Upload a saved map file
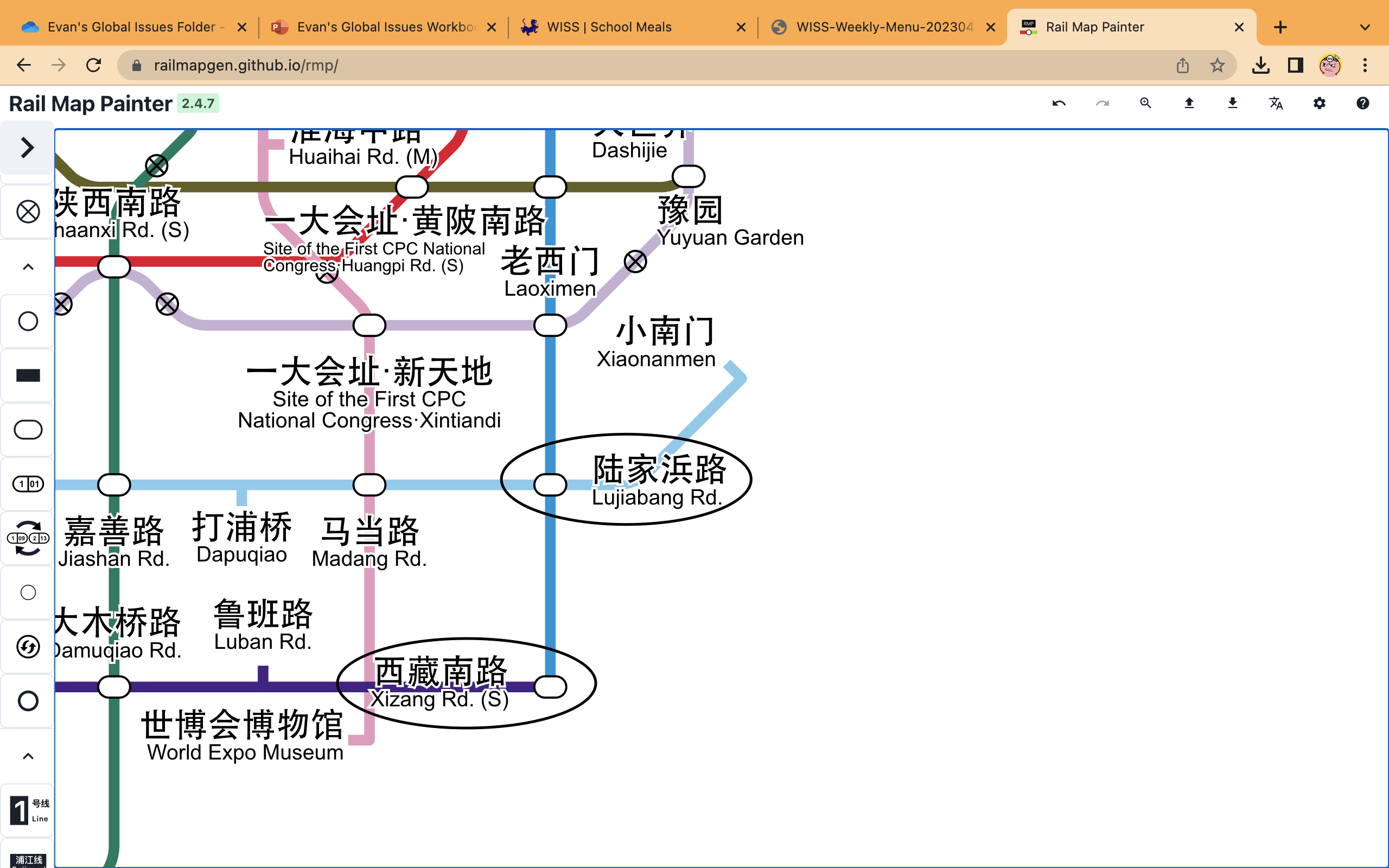The image size is (1389, 868). [1189, 103]
